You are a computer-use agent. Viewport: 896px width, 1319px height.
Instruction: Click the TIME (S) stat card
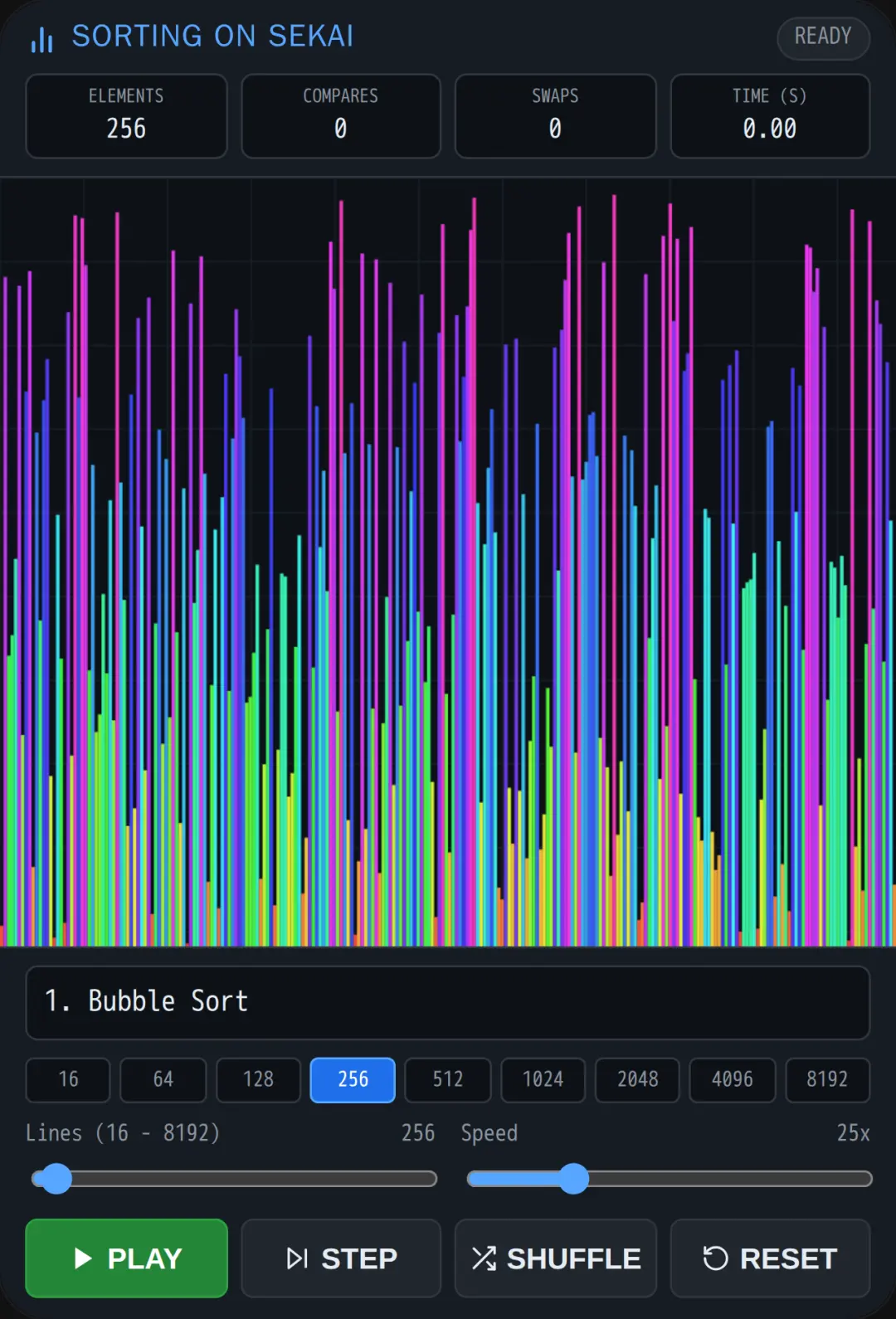[770, 116]
